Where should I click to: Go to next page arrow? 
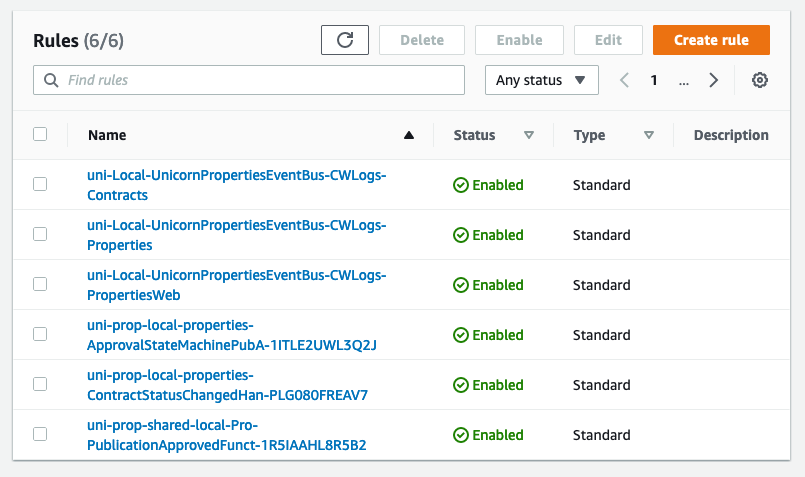[x=713, y=80]
